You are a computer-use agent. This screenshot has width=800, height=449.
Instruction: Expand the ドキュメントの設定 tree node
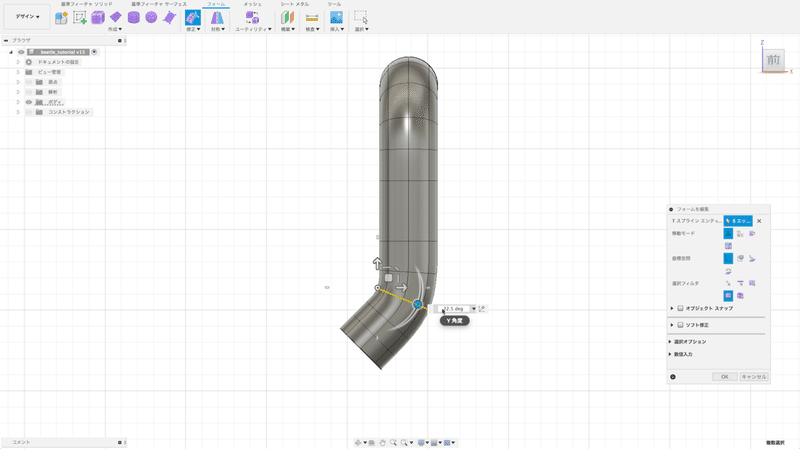coord(18,62)
